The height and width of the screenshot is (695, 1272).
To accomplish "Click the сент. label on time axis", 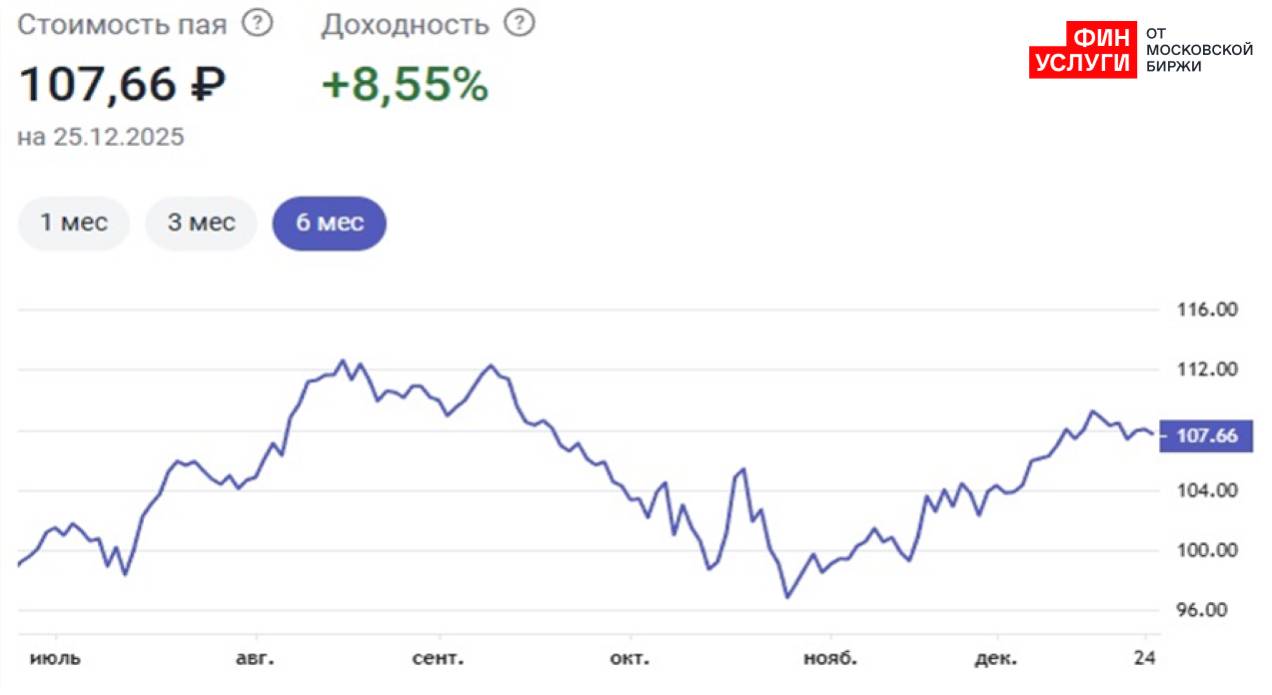I will [438, 659].
